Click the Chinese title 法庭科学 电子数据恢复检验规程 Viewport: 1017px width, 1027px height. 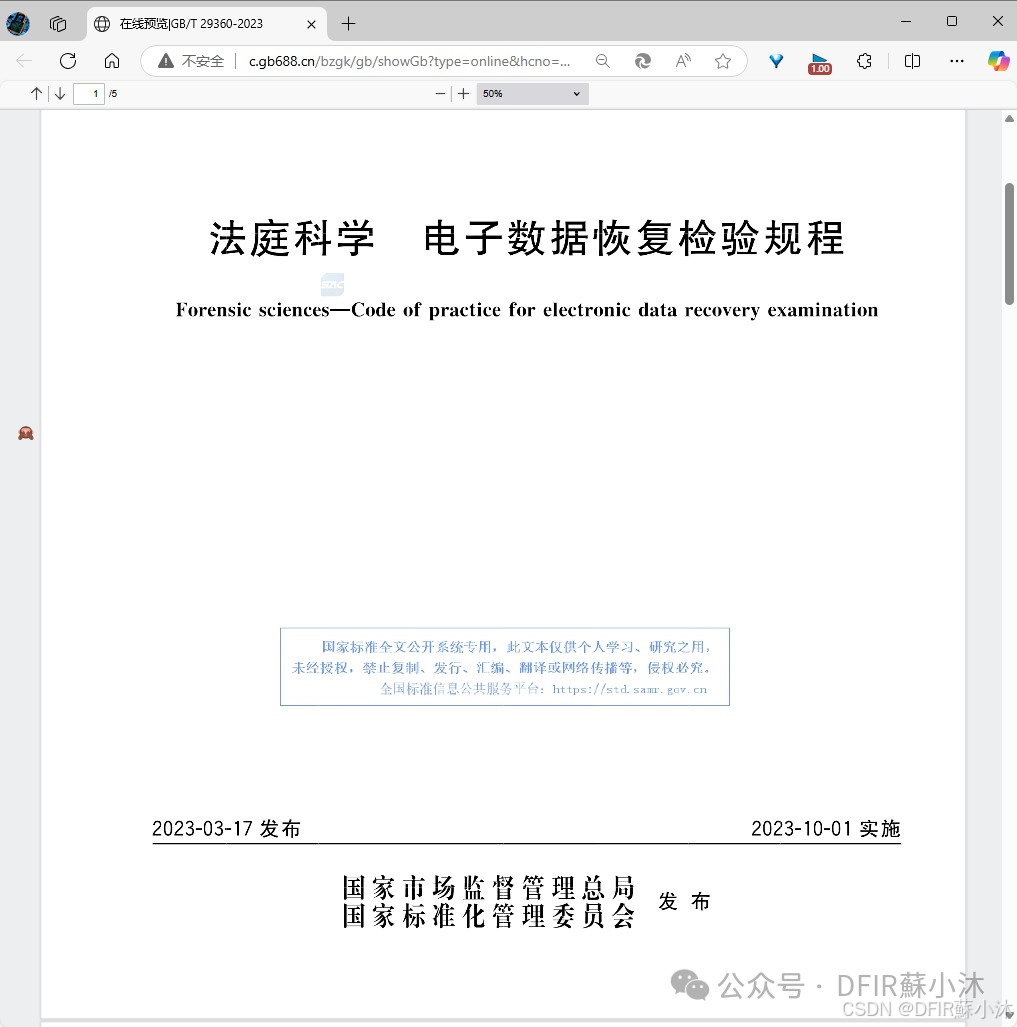(527, 238)
